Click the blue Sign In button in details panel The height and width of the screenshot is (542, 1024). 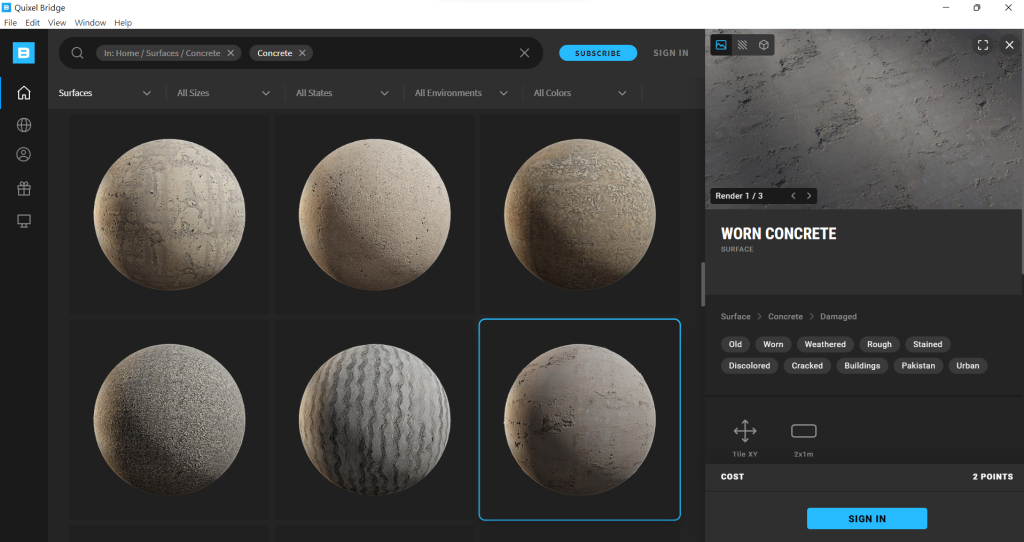tap(867, 518)
